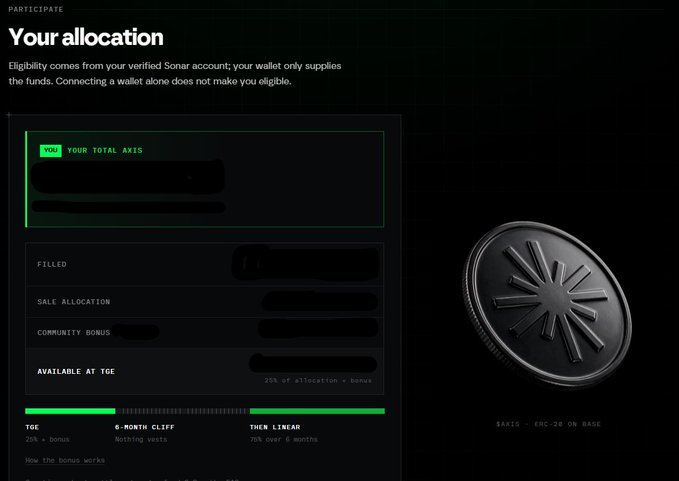This screenshot has height=481, width=679.
Task: Select the 'Your allocation' heading
Action: tap(86, 37)
